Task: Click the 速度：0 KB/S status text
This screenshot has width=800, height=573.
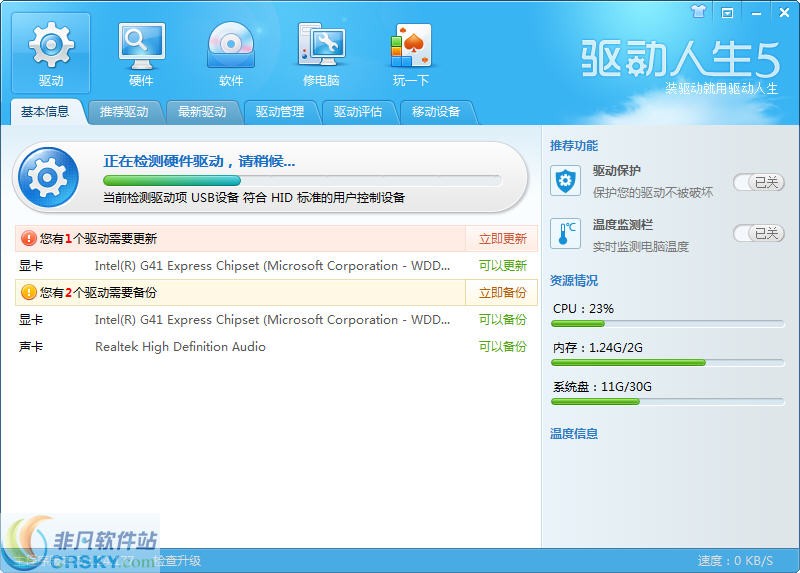Action: [x=735, y=561]
